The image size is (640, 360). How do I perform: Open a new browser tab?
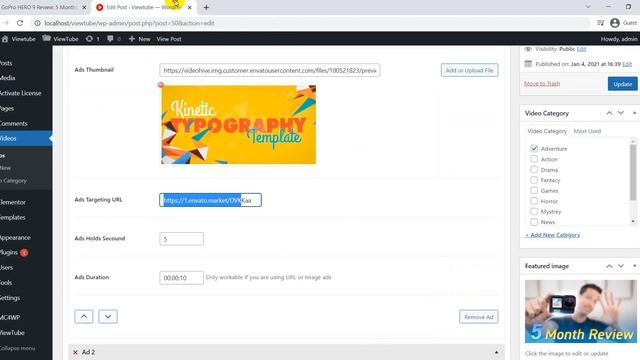pyautogui.click(x=206, y=7)
